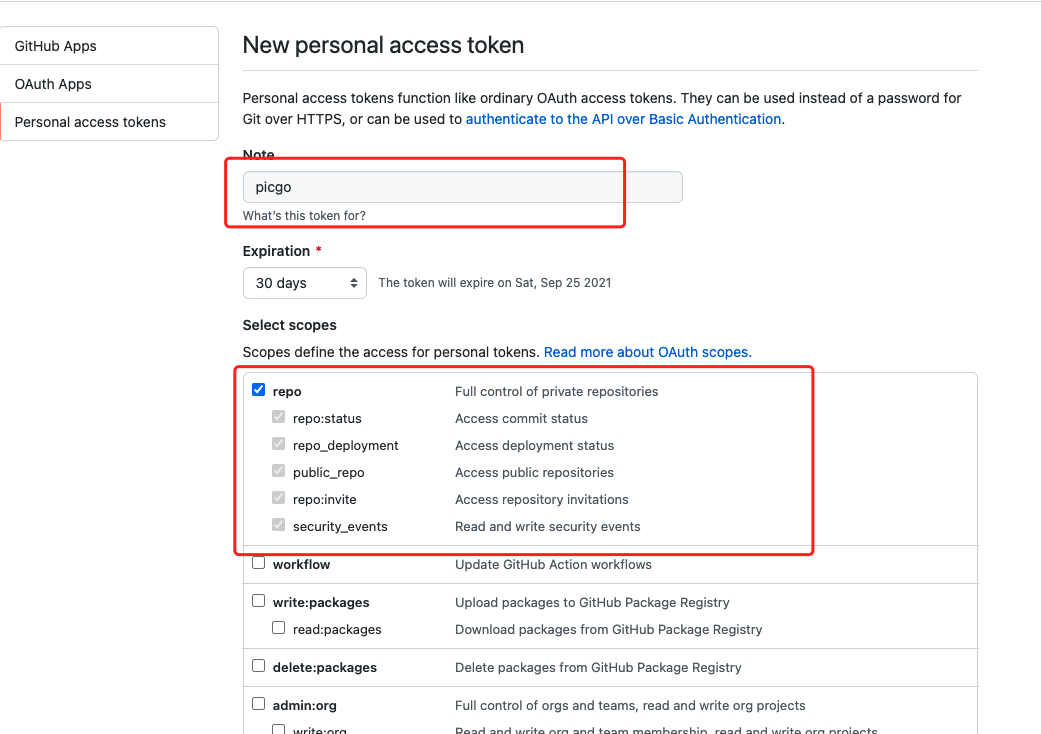Click the Note field containing picgo

tap(462, 187)
